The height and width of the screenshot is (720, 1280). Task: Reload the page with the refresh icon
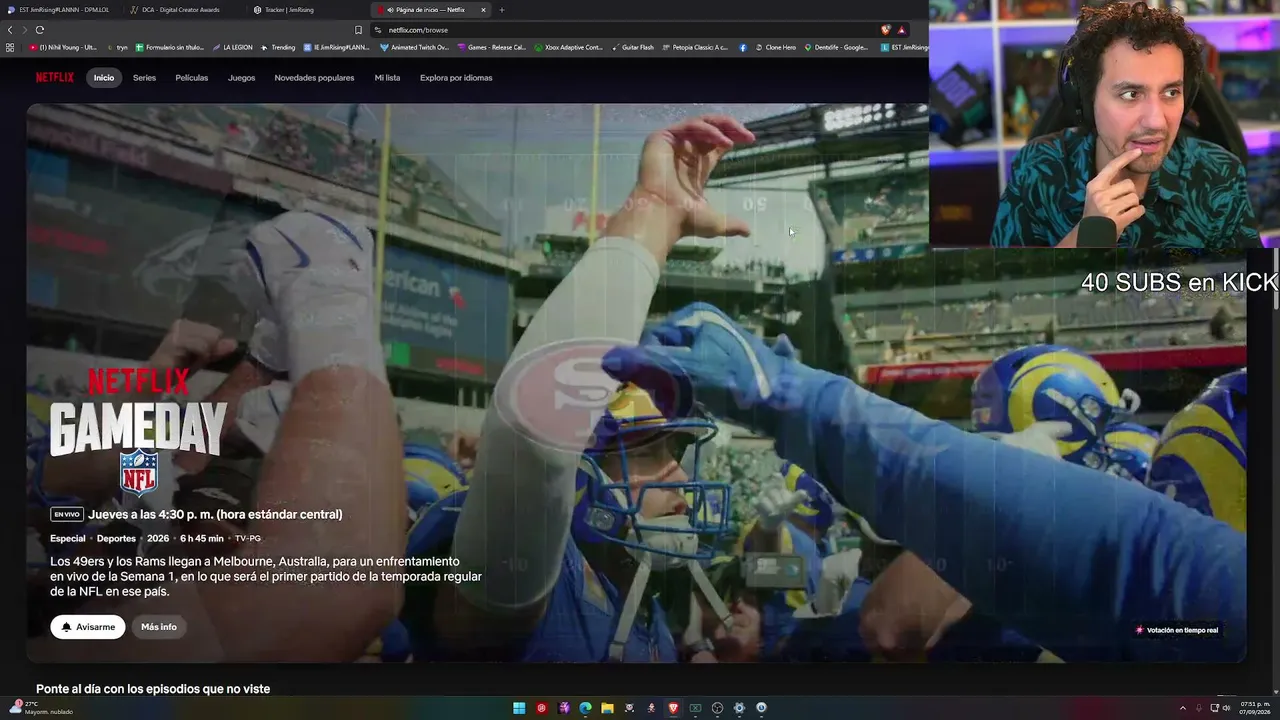39,30
